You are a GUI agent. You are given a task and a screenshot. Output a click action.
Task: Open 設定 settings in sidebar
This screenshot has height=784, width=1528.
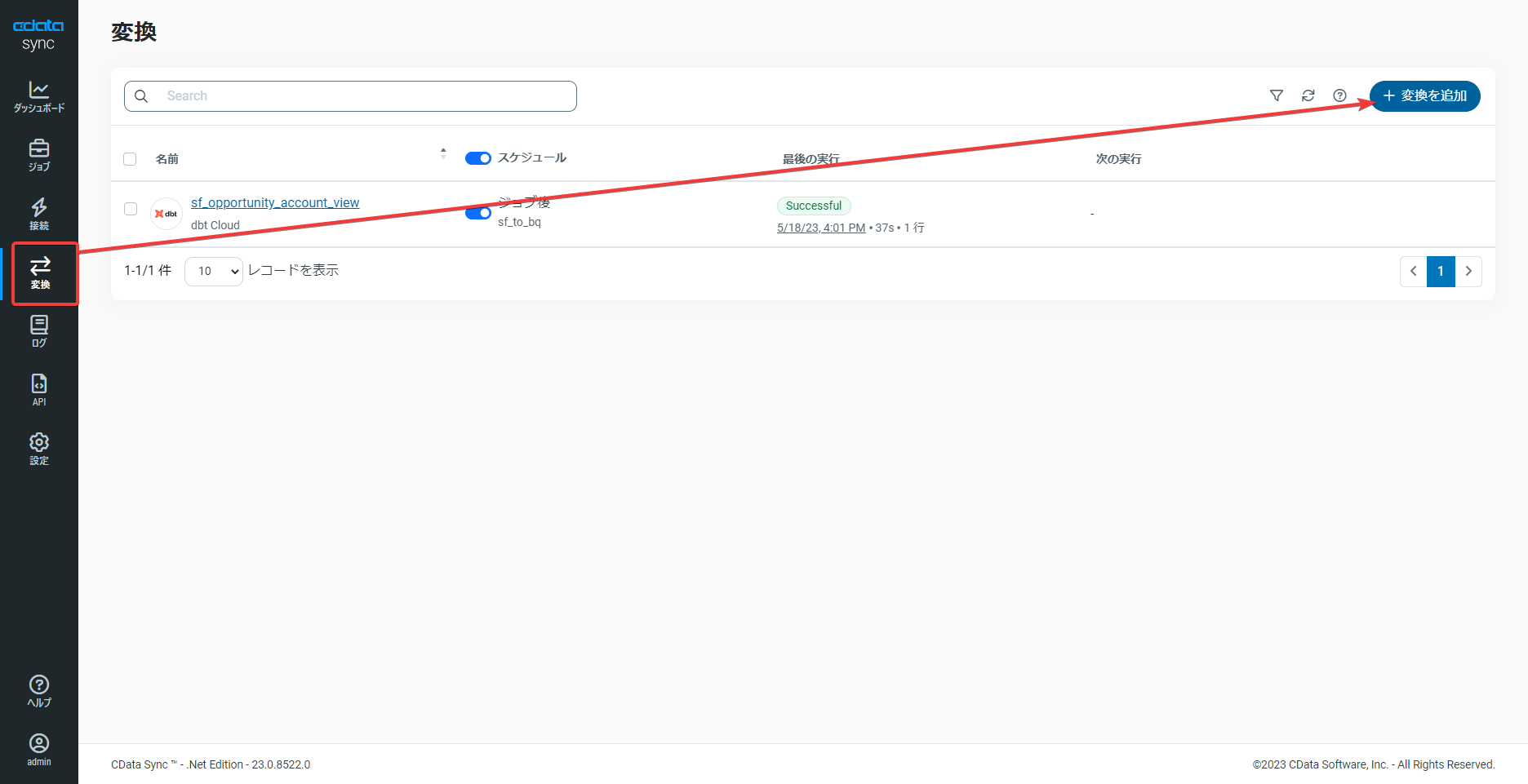point(39,449)
